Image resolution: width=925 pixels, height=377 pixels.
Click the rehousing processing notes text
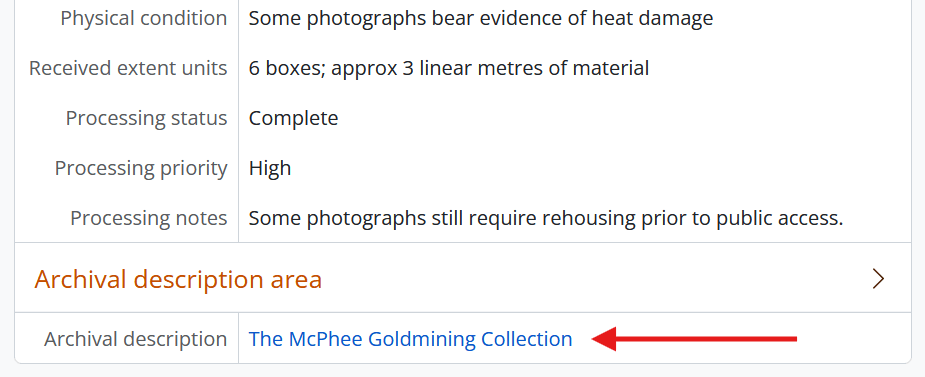tap(546, 219)
